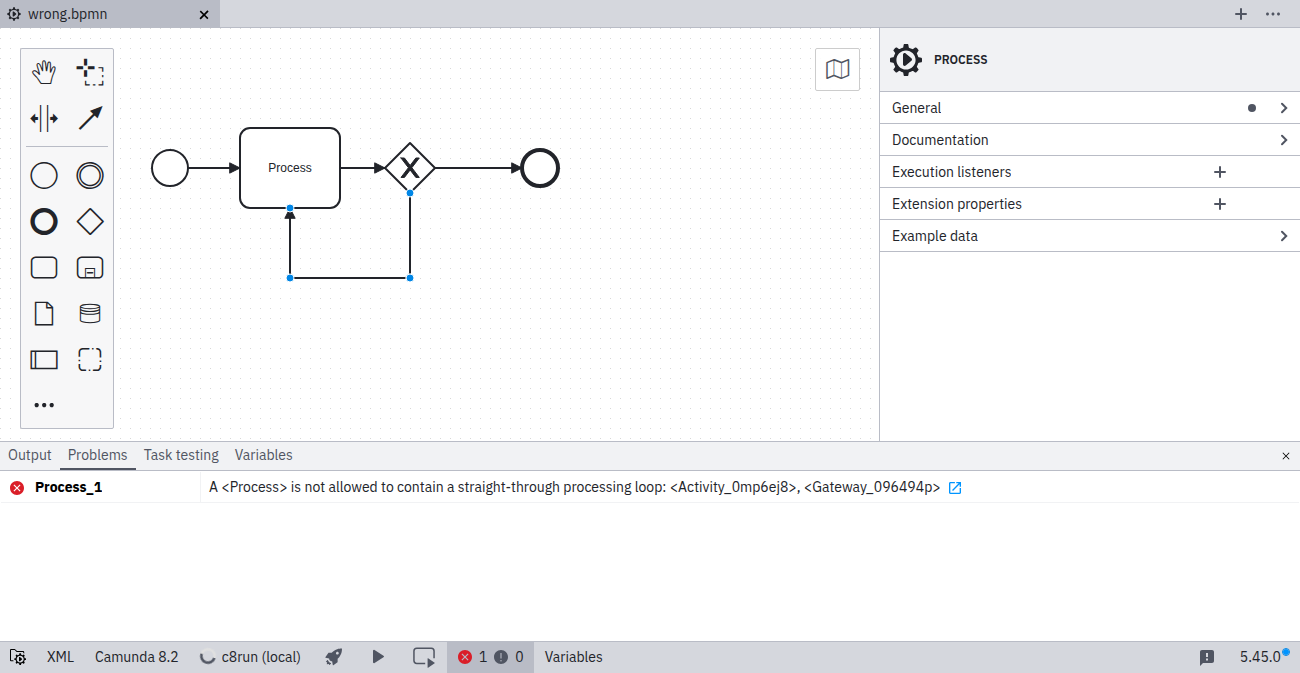The height and width of the screenshot is (673, 1300).
Task: Toggle the XML editor view
Action: [60, 657]
